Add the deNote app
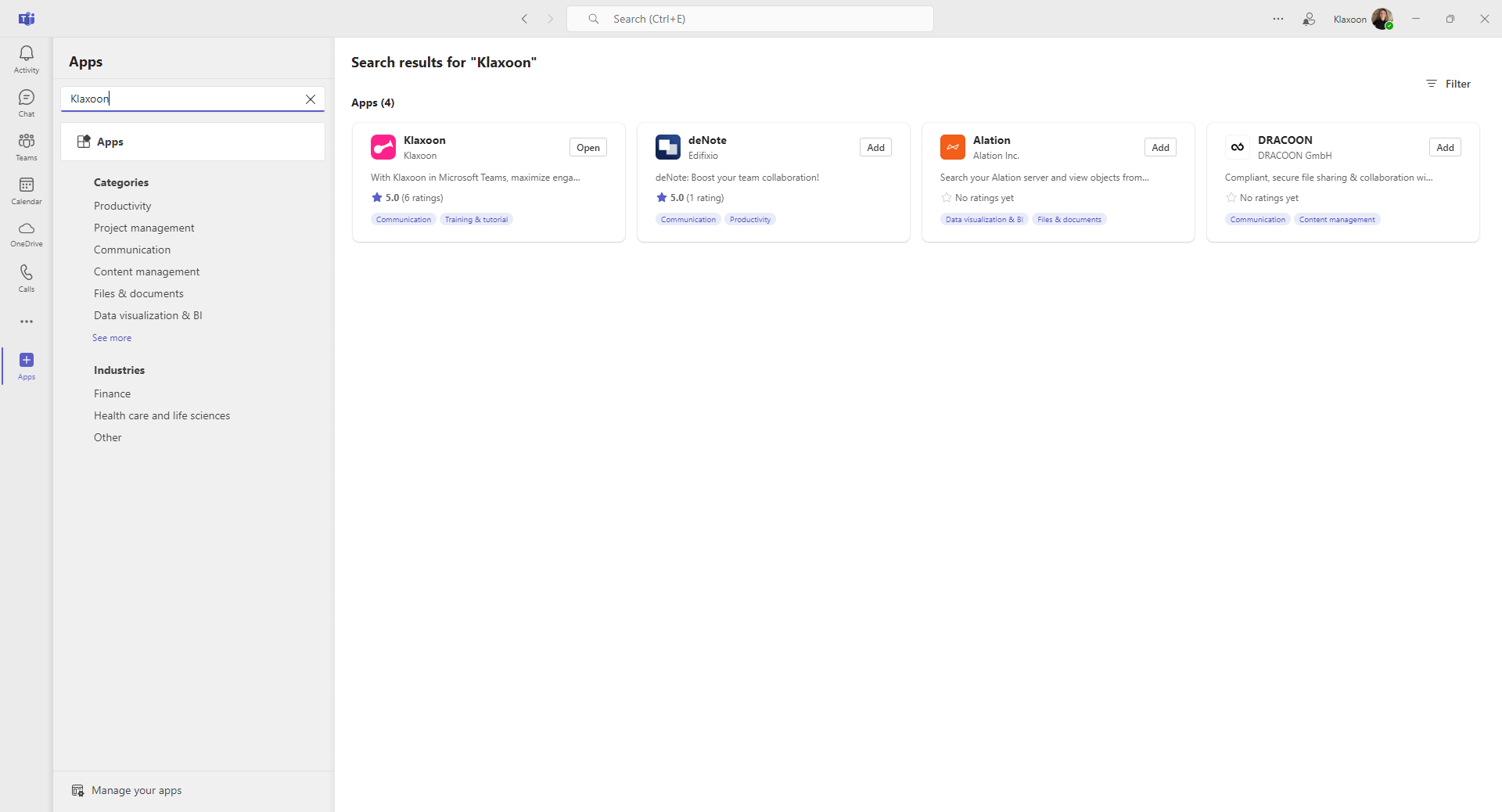The image size is (1502, 812). [875, 148]
